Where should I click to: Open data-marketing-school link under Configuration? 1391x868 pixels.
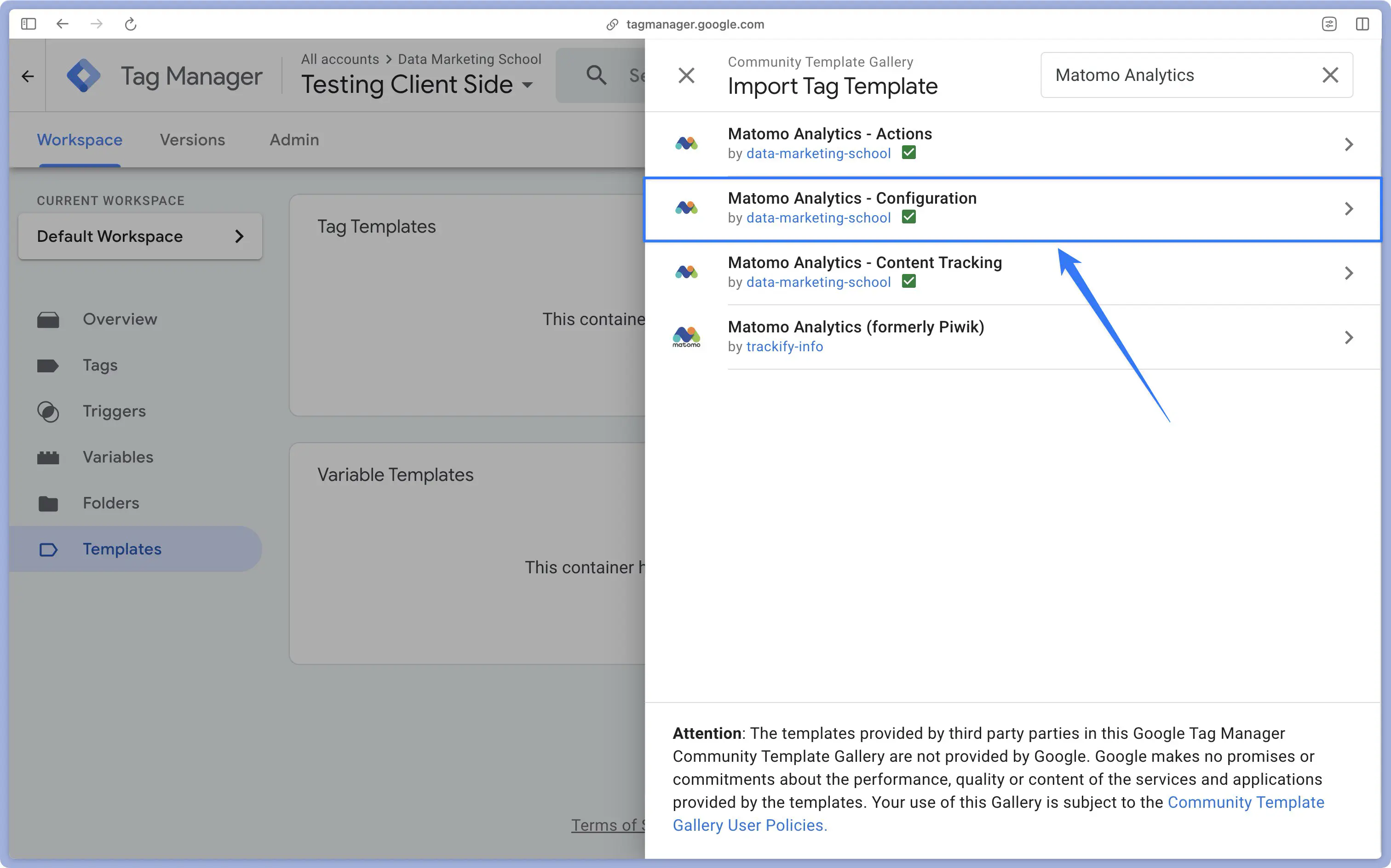[818, 217]
